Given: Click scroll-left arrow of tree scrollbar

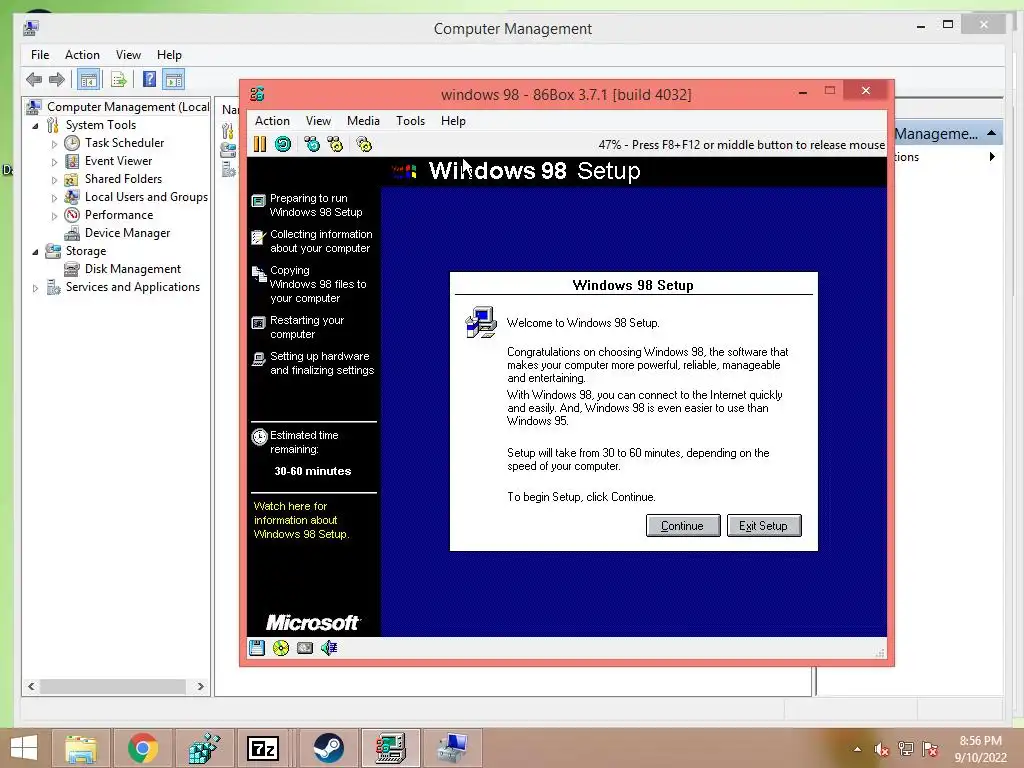Looking at the screenshot, I should pos(31,686).
